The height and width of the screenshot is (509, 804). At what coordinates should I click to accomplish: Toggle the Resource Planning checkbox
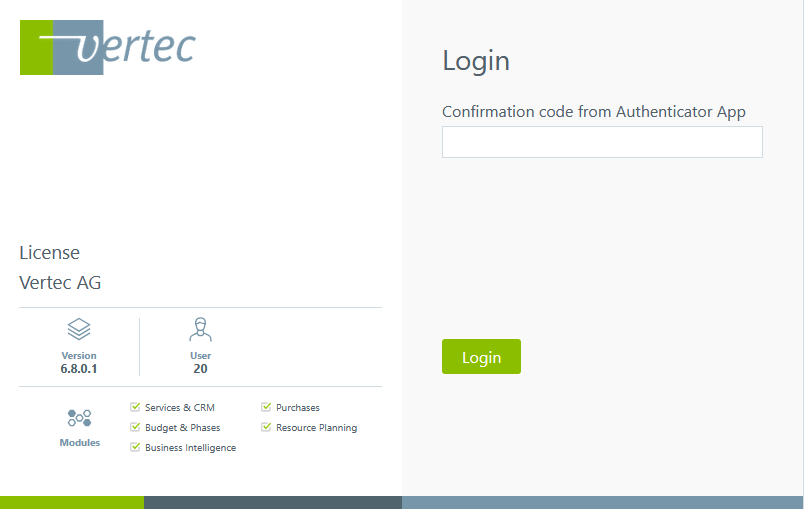[x=266, y=427]
